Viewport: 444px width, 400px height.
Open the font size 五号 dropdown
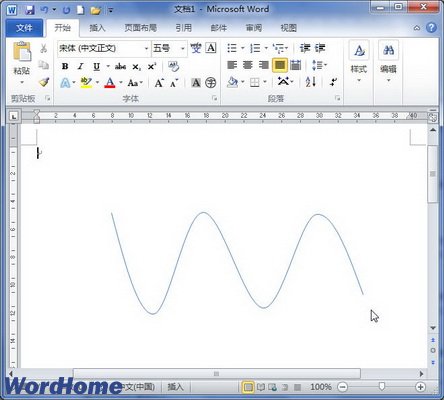point(183,49)
